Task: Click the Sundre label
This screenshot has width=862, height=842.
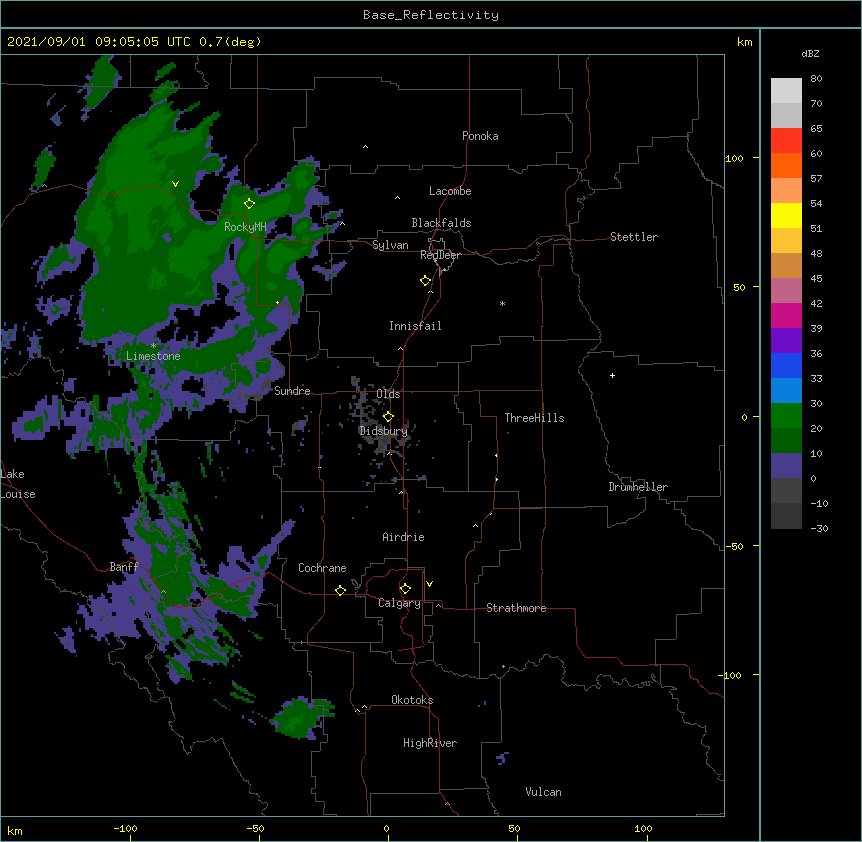Action: 292,391
